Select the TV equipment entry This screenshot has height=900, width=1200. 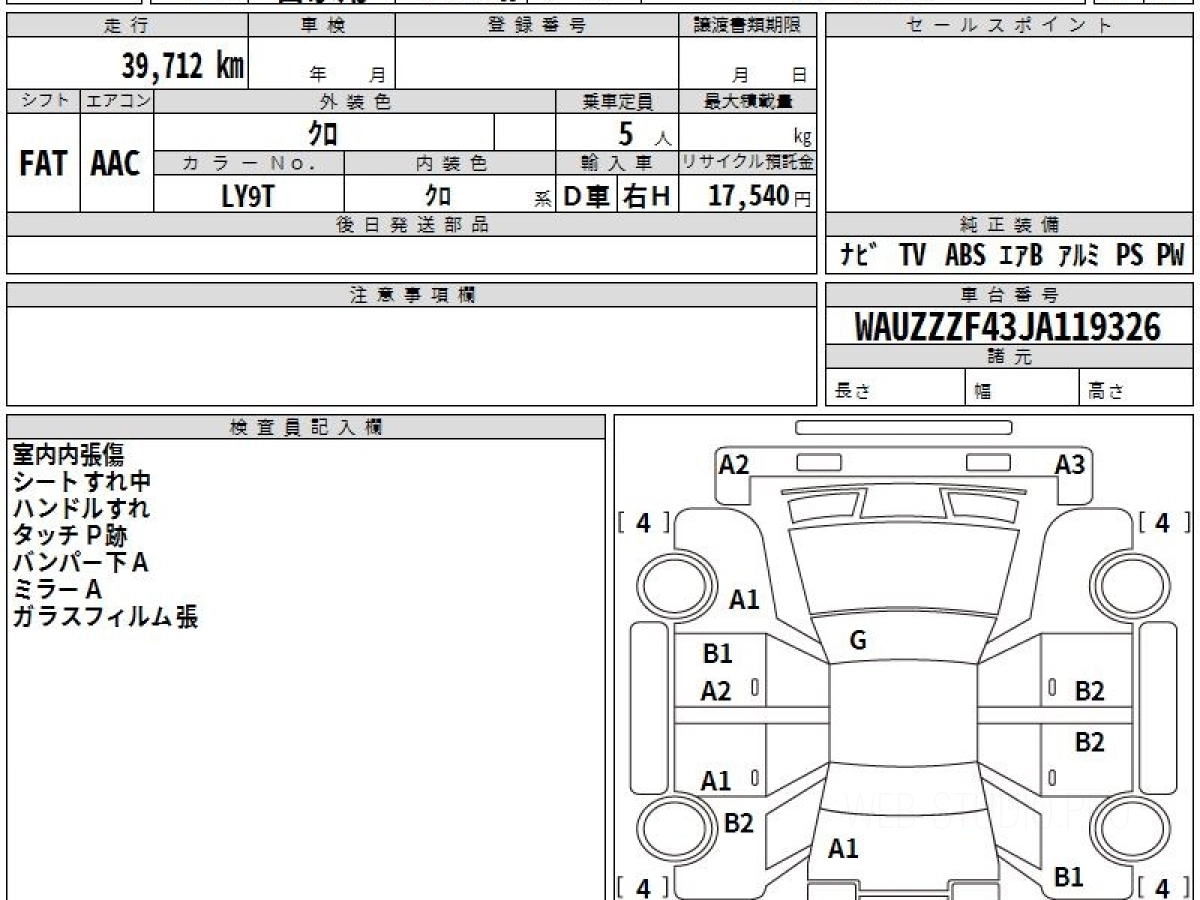pos(912,255)
